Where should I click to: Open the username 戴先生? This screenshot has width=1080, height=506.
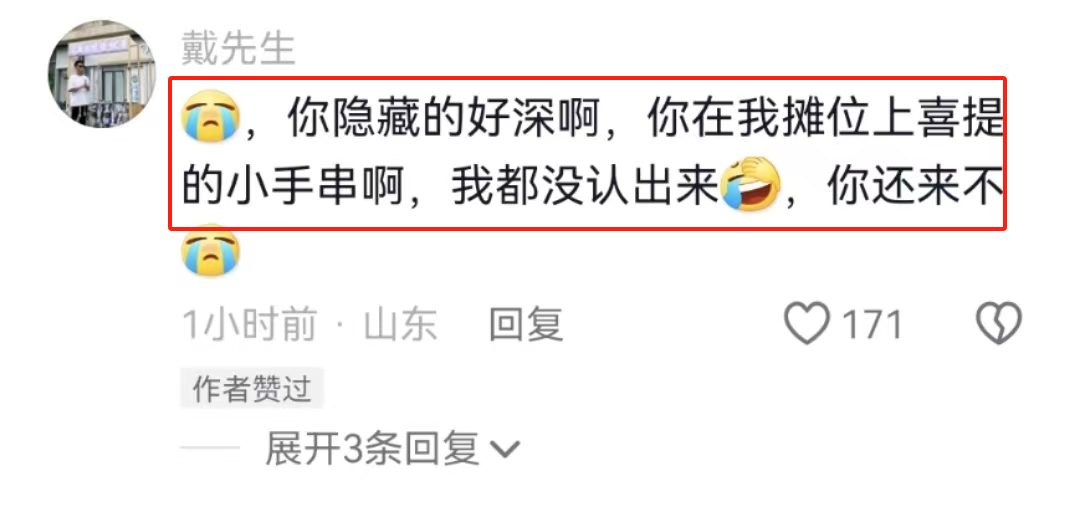pos(238,49)
